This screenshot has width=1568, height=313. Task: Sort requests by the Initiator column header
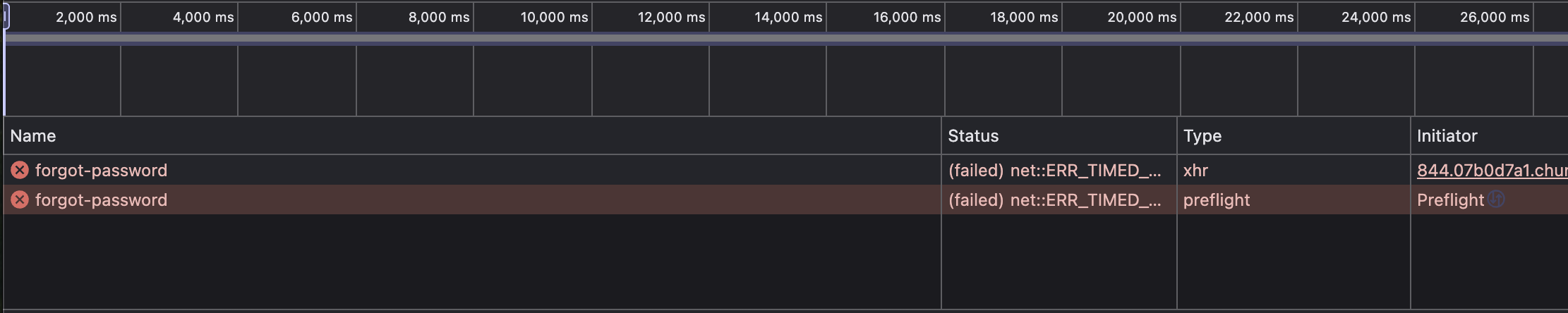pyautogui.click(x=1447, y=136)
